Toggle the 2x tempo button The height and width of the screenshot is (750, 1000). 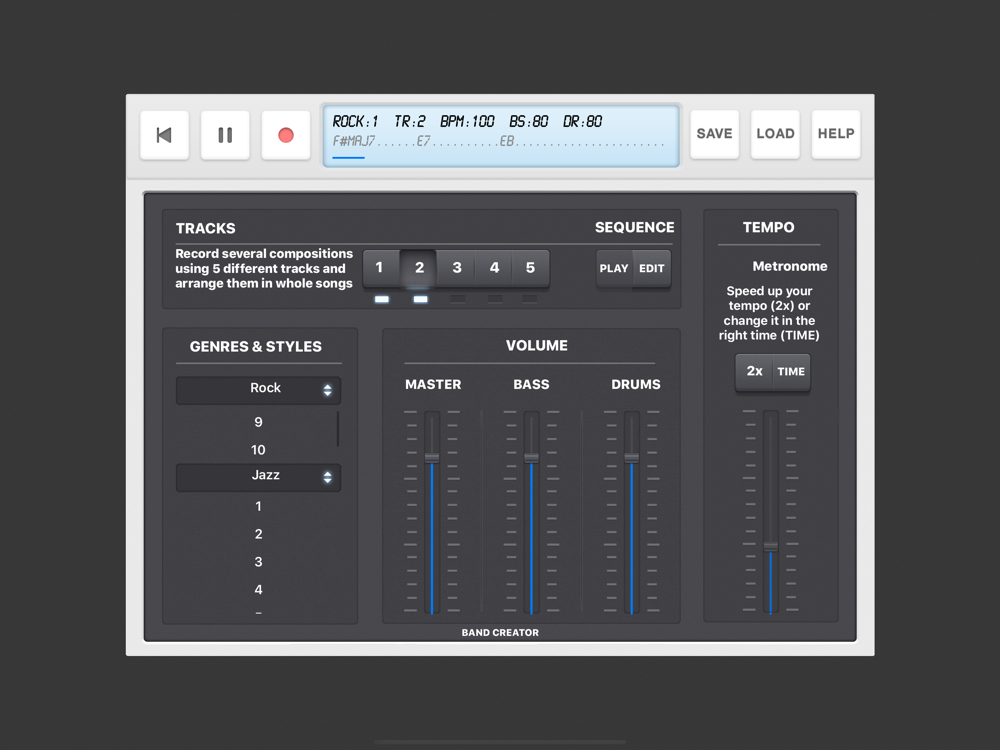[754, 372]
